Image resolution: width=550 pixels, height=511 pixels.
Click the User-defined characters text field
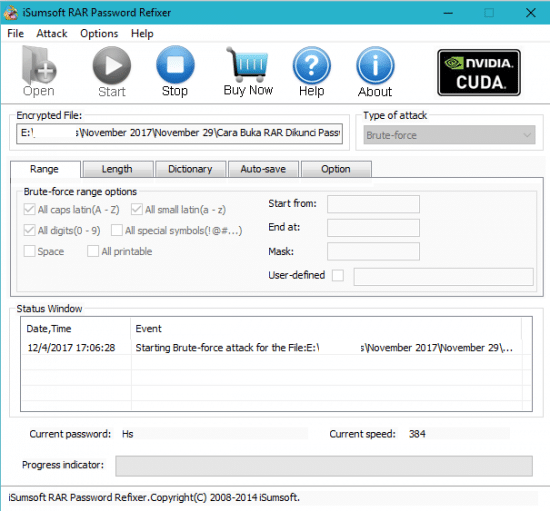point(443,277)
